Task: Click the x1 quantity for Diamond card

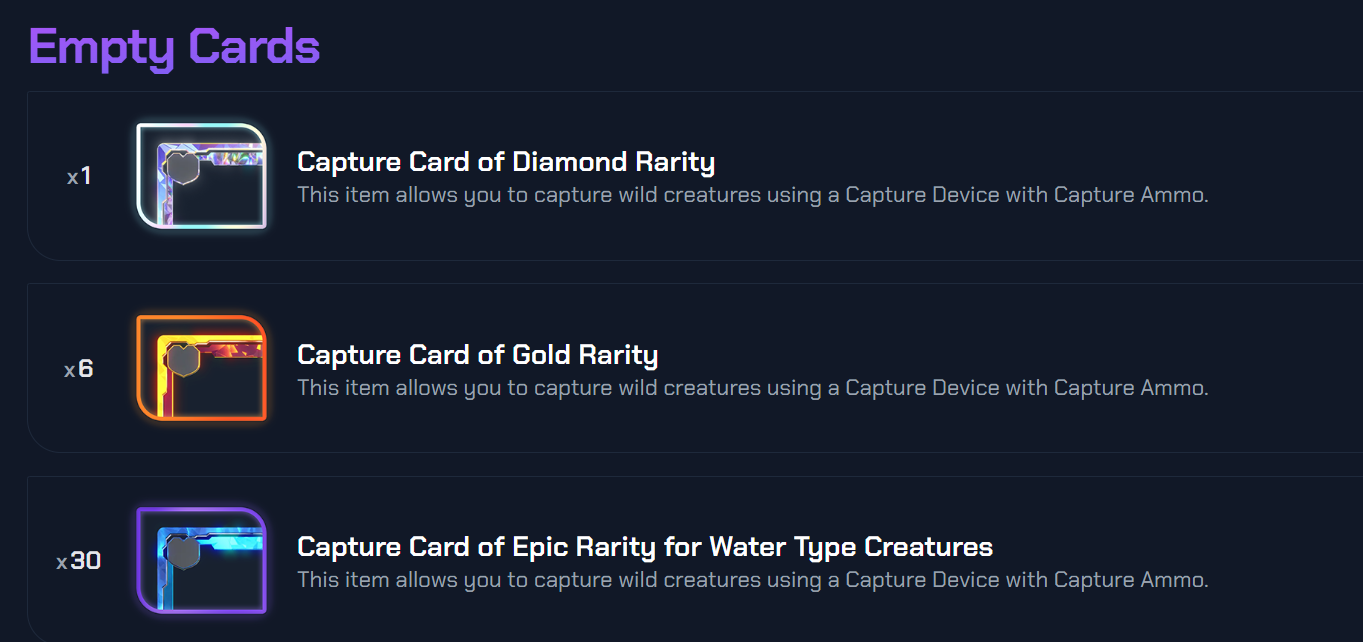Action: pyautogui.click(x=79, y=177)
